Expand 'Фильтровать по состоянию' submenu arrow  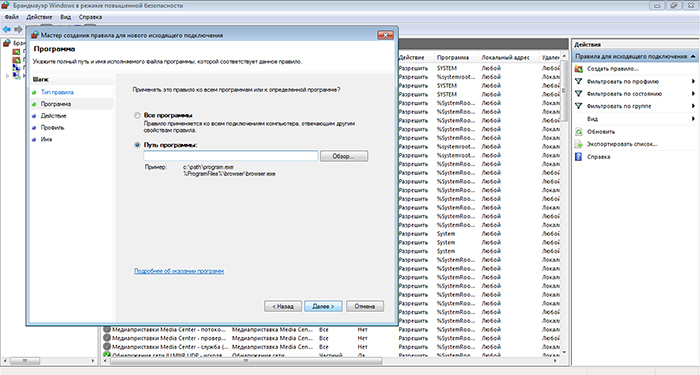(693, 94)
